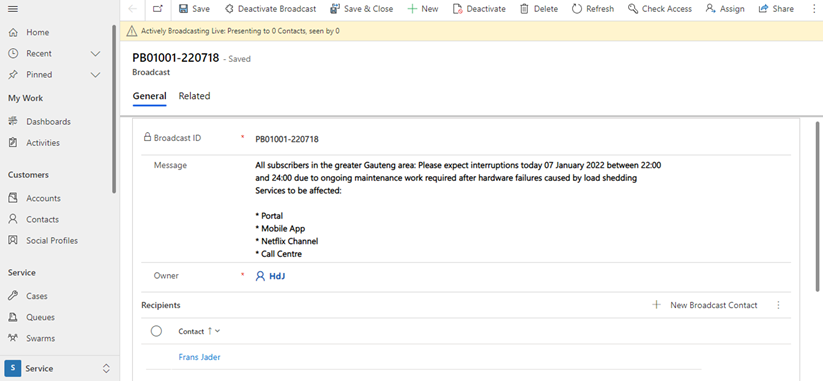823x382 pixels.
Task: Open record in new window icon
Action: pos(158,9)
